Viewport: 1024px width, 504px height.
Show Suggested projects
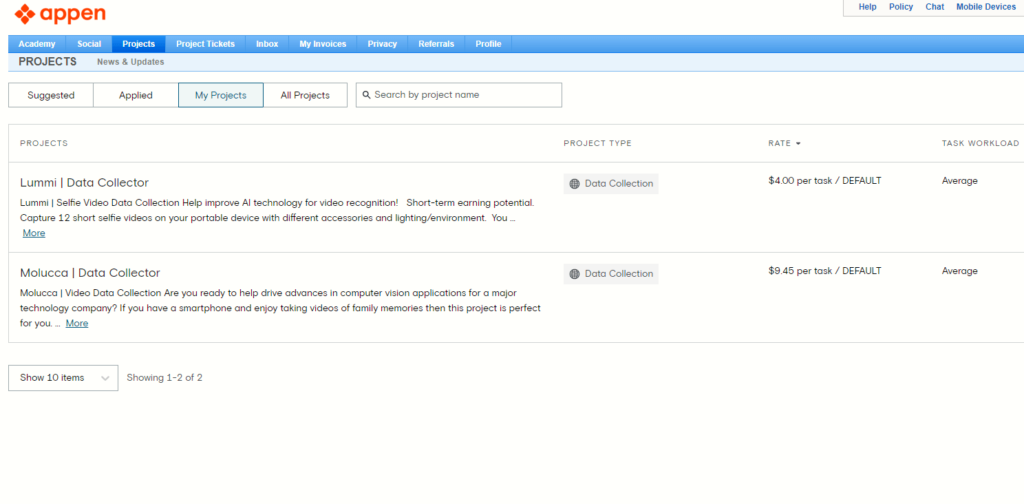tap(51, 95)
